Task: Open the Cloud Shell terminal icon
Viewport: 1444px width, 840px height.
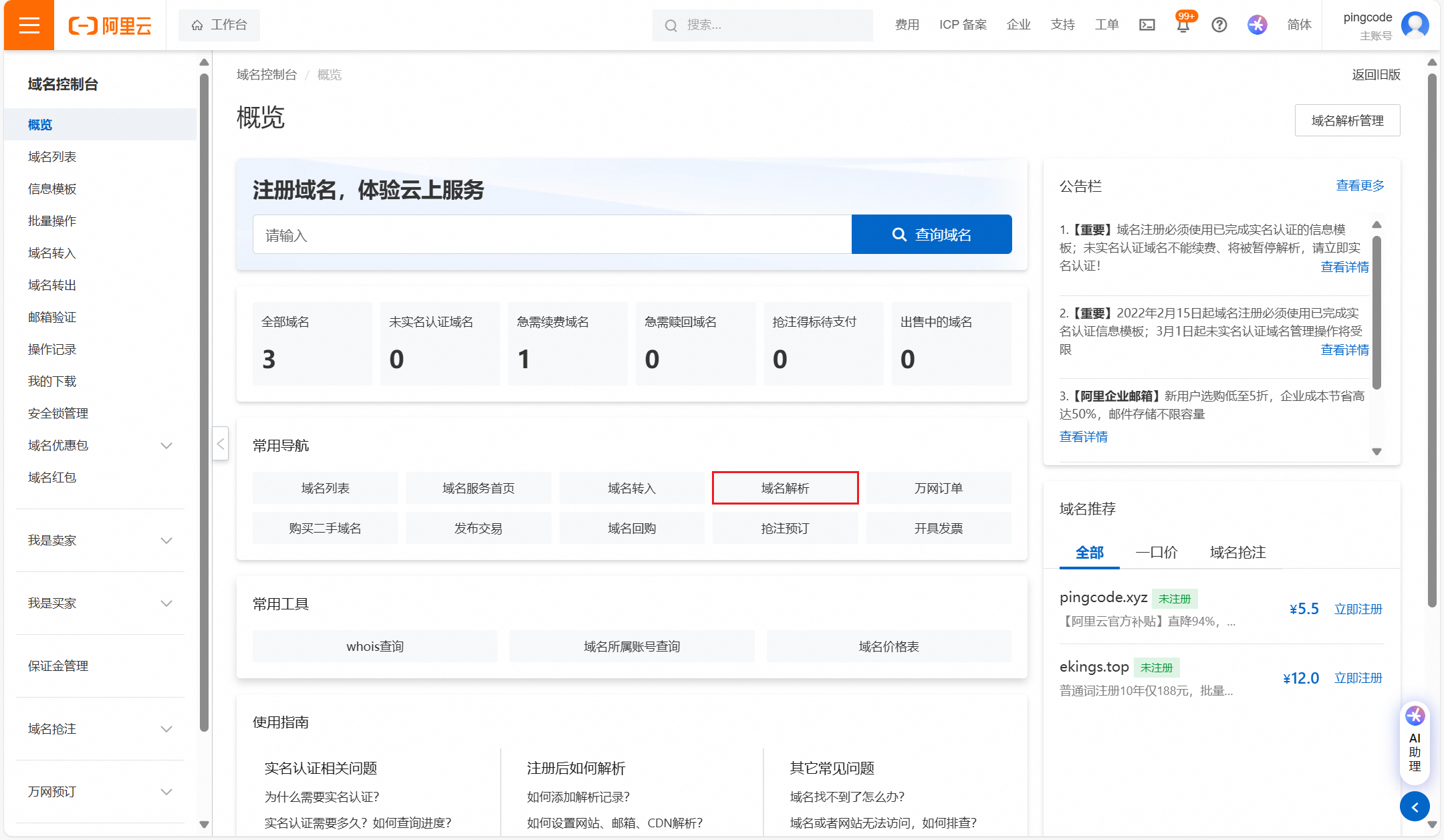Action: coord(1147,25)
